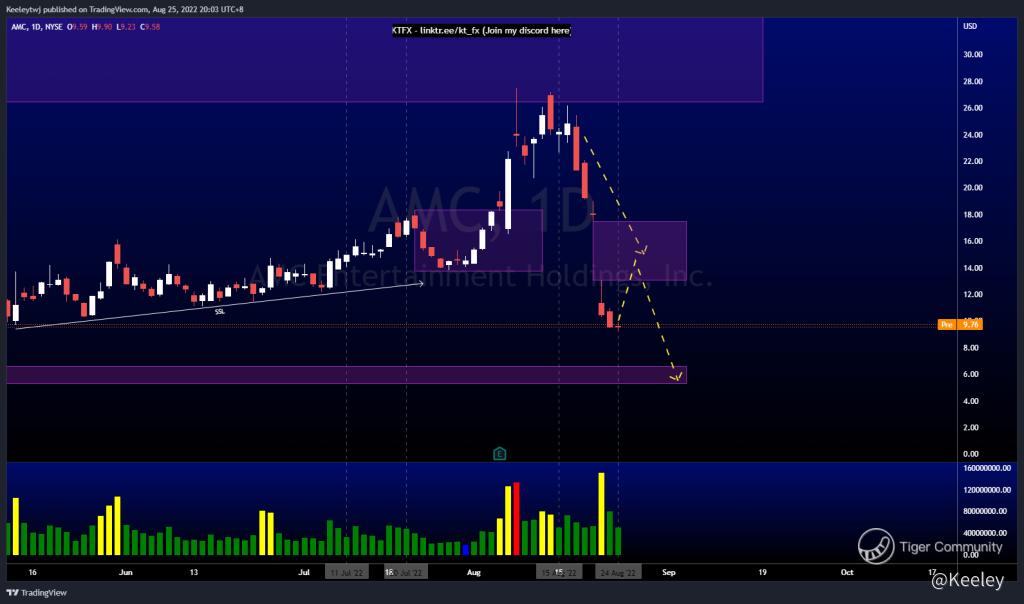
Task: Click the blue volume bar
Action: coord(466,549)
